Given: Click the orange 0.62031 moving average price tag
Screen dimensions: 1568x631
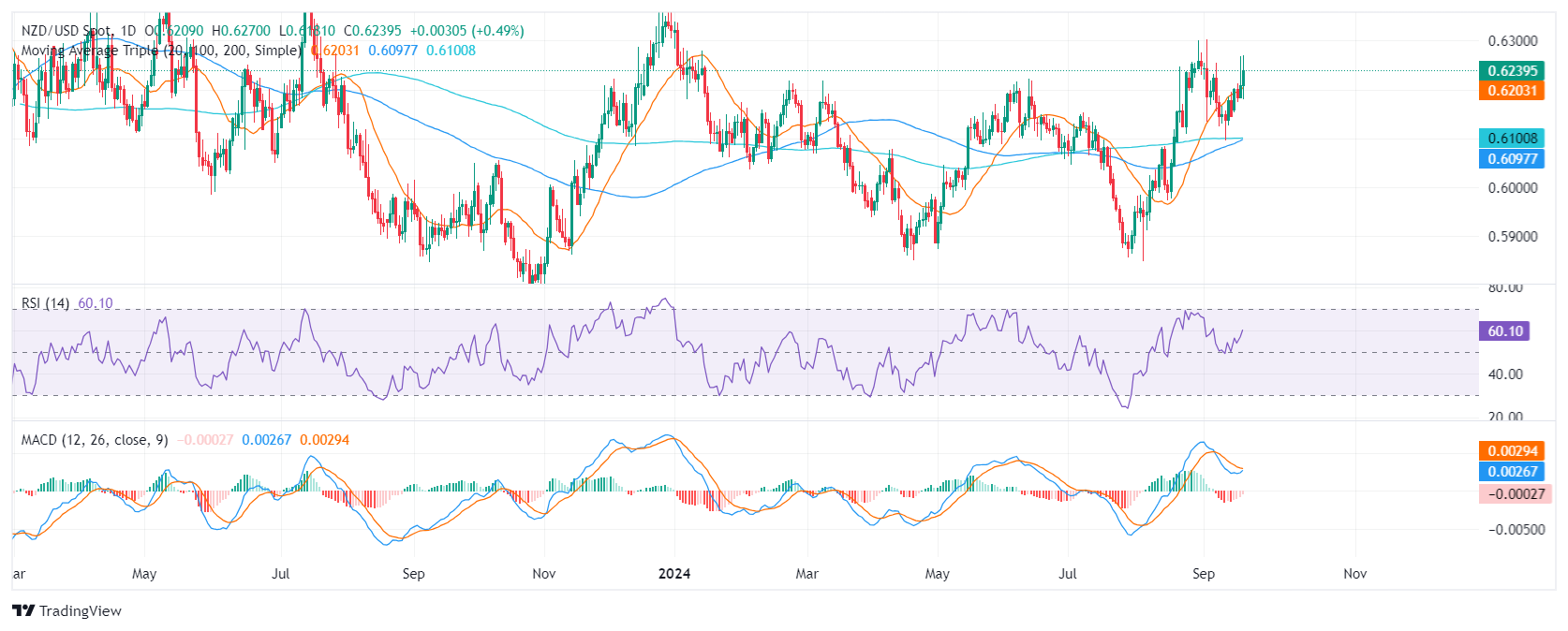Looking at the screenshot, I should click(x=1512, y=91).
